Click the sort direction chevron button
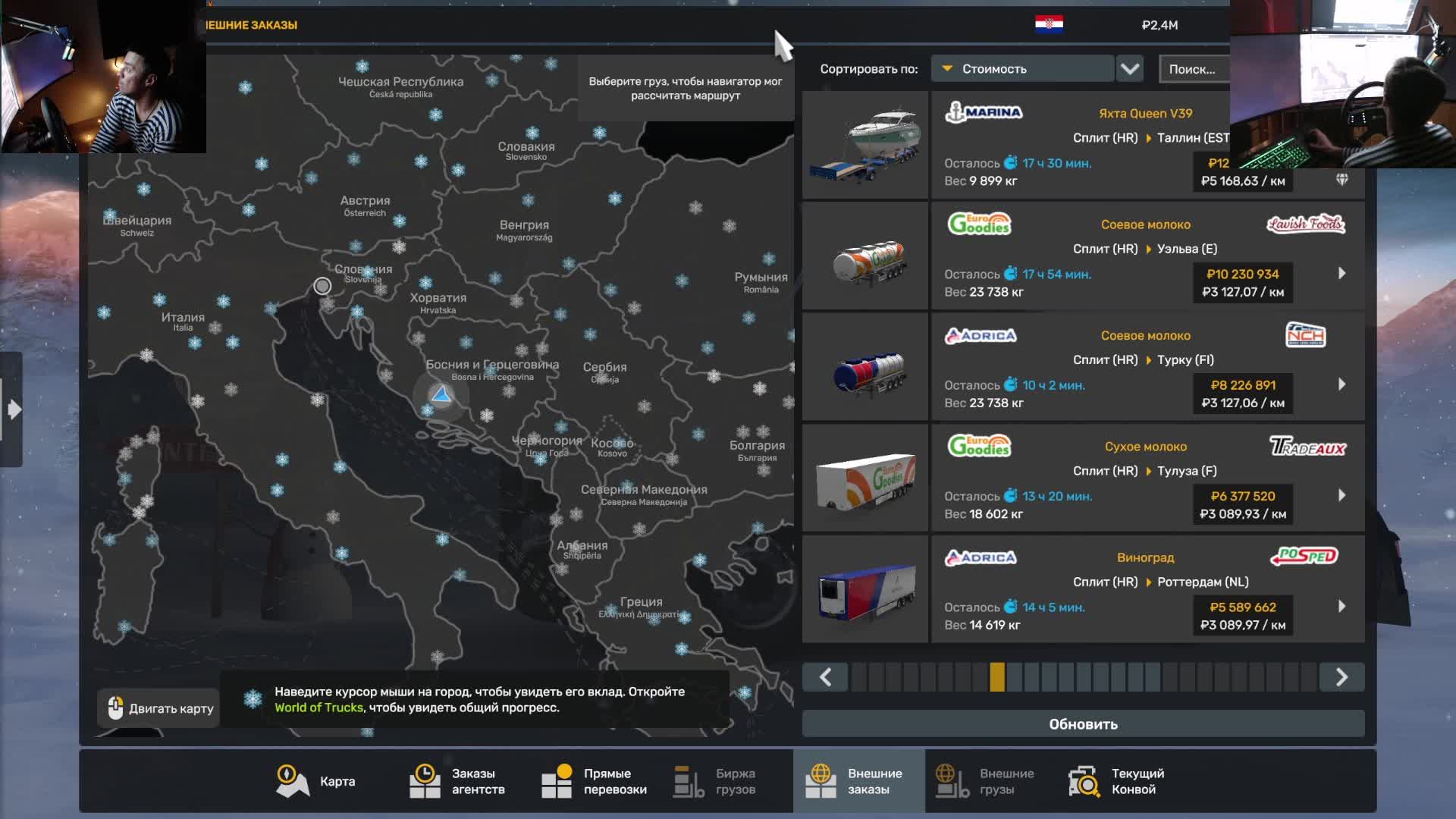1456x819 pixels. pos(1130,69)
